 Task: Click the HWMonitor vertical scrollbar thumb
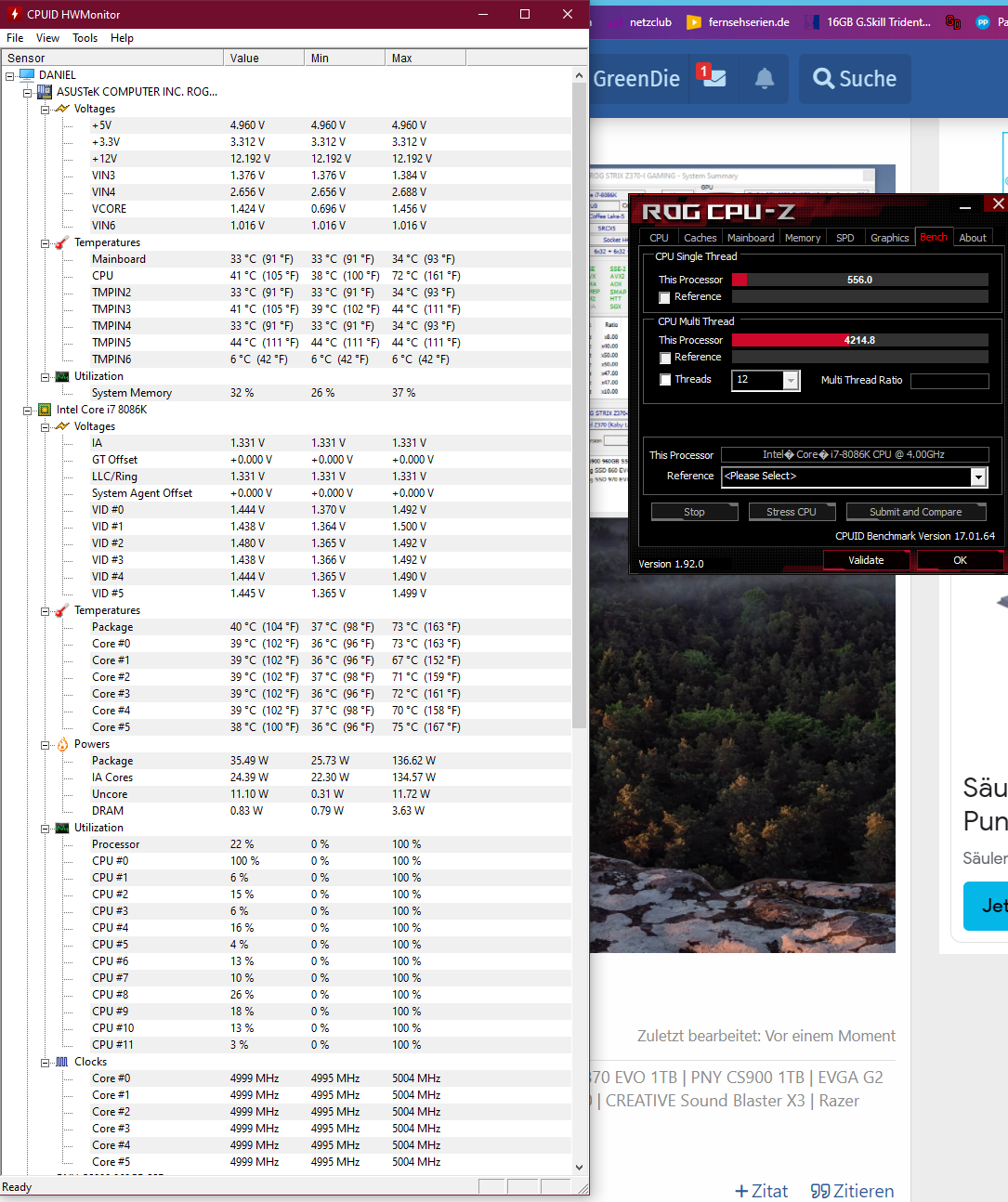coord(579,404)
